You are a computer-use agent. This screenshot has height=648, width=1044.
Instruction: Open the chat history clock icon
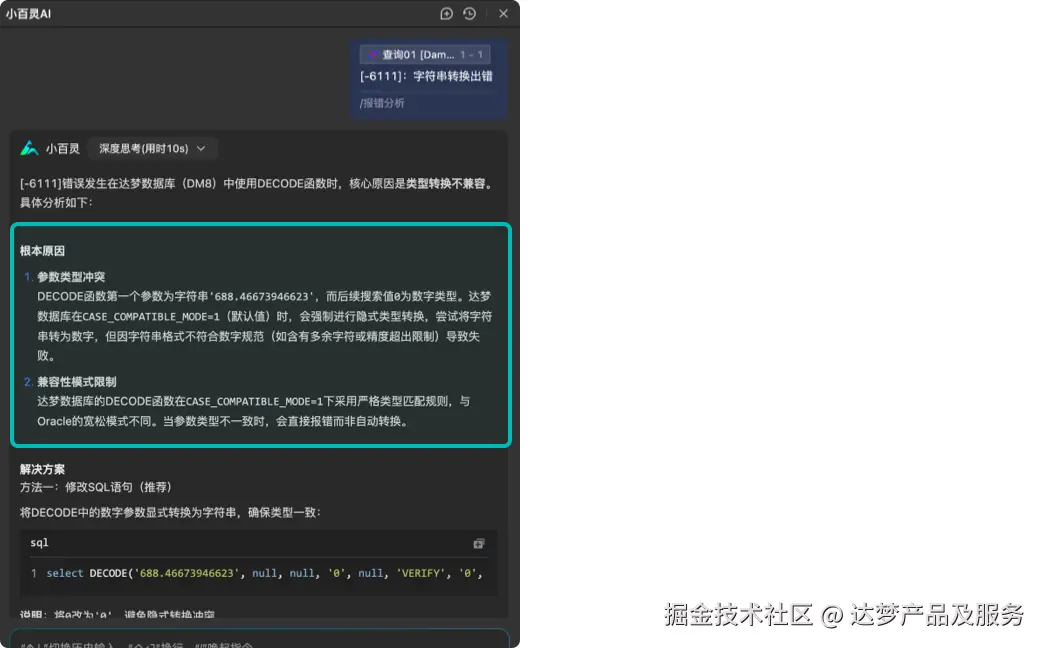coord(469,13)
